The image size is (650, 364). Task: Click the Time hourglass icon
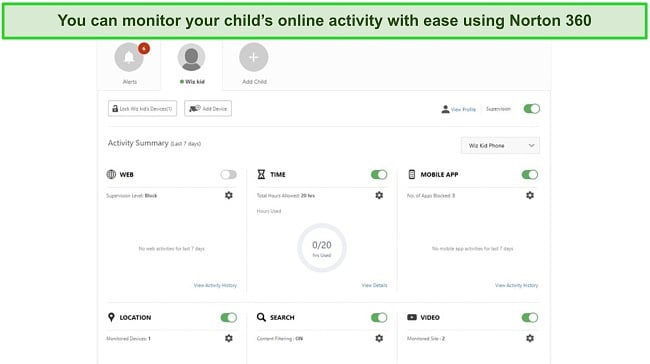tap(261, 174)
